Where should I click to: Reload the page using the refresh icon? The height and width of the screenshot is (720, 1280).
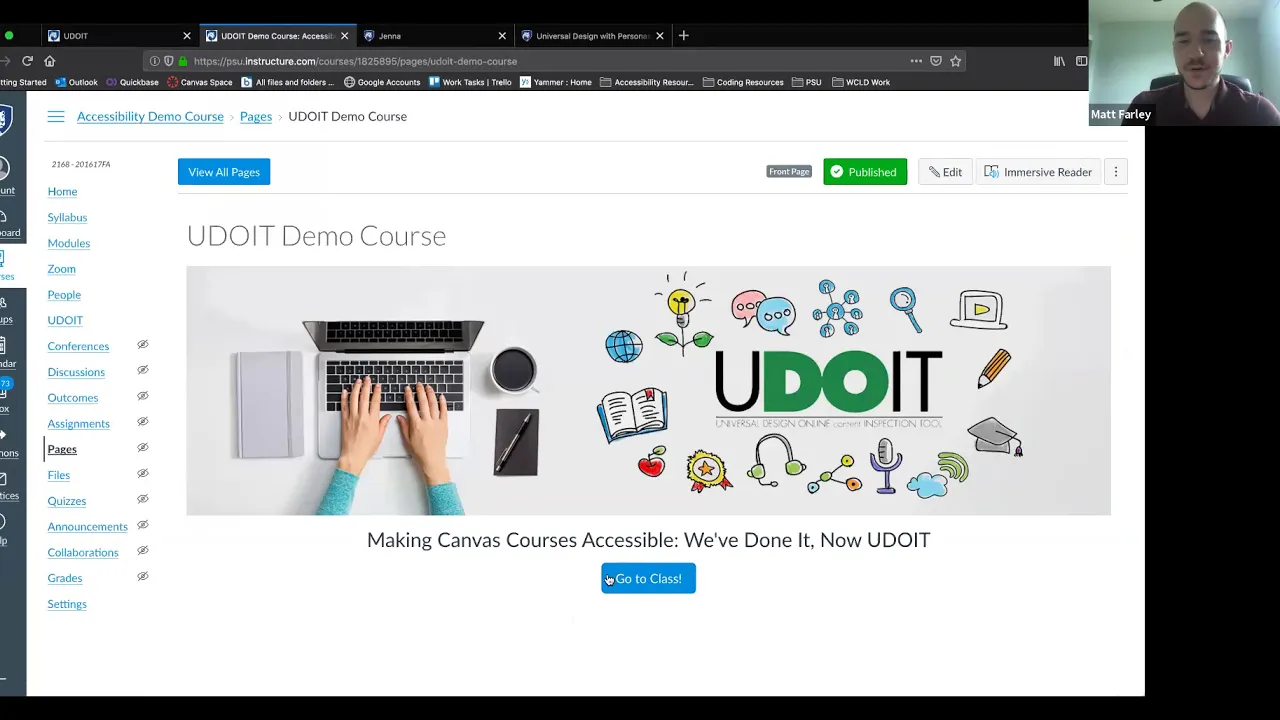tap(28, 61)
